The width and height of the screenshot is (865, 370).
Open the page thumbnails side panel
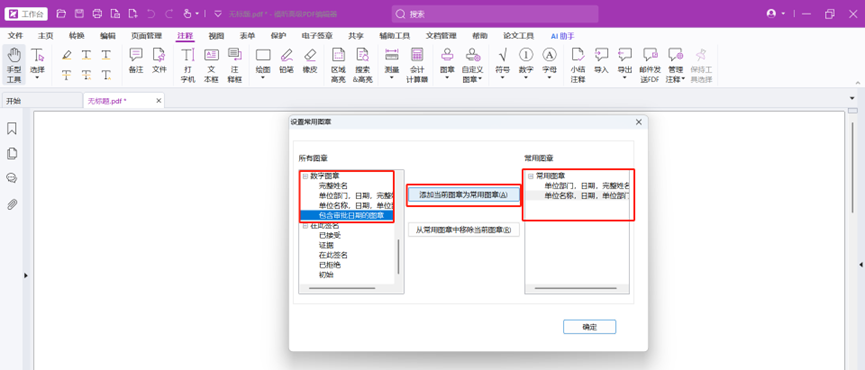coord(12,153)
